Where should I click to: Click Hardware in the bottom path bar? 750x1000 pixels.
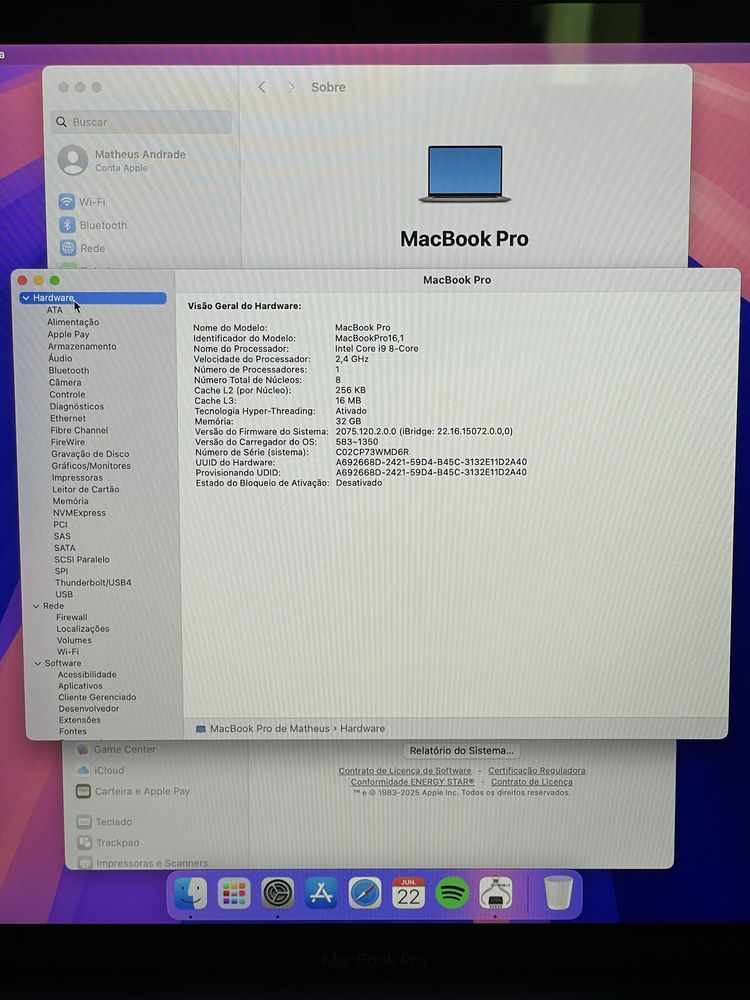coord(362,728)
